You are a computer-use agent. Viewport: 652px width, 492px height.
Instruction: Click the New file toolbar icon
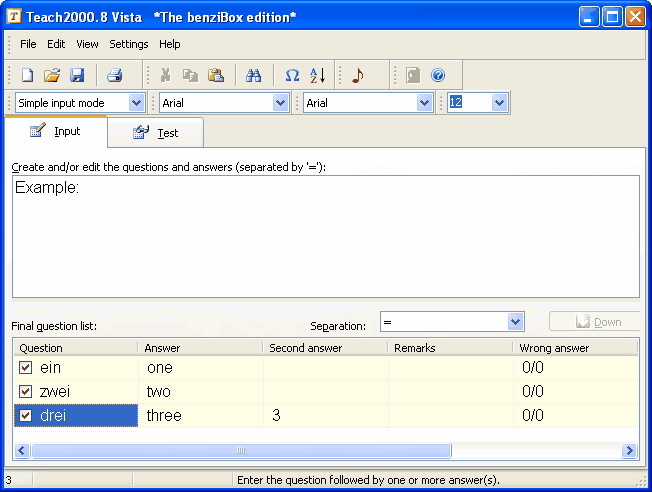[27, 75]
